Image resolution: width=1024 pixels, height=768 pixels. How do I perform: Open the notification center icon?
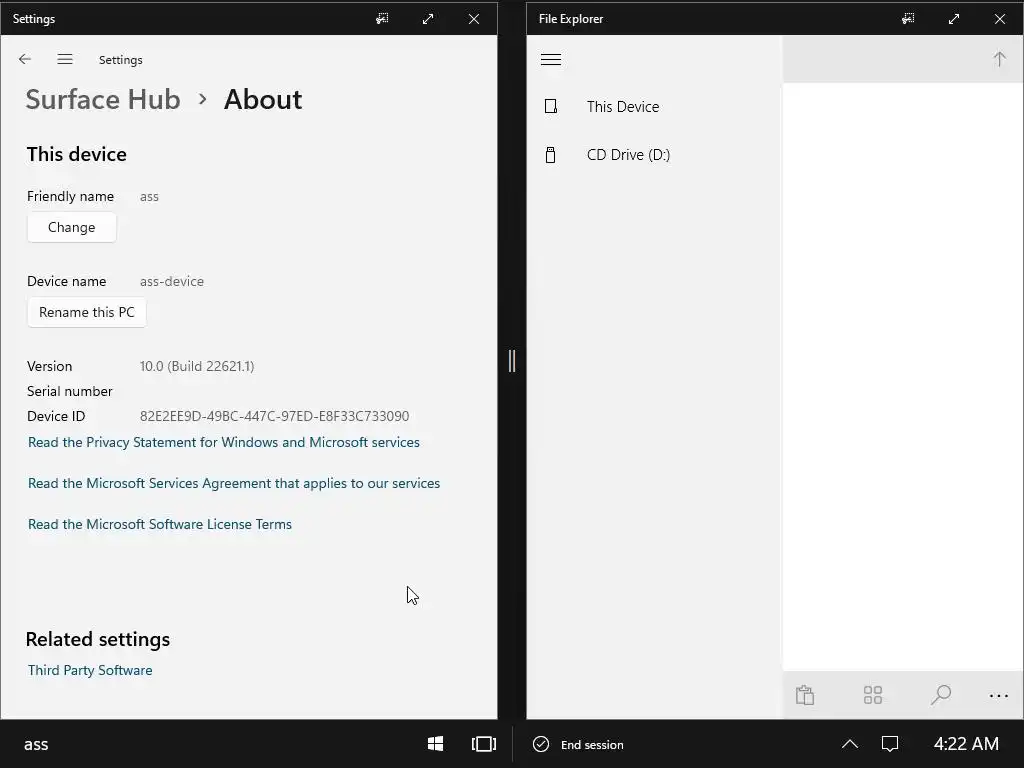pyautogui.click(x=889, y=744)
